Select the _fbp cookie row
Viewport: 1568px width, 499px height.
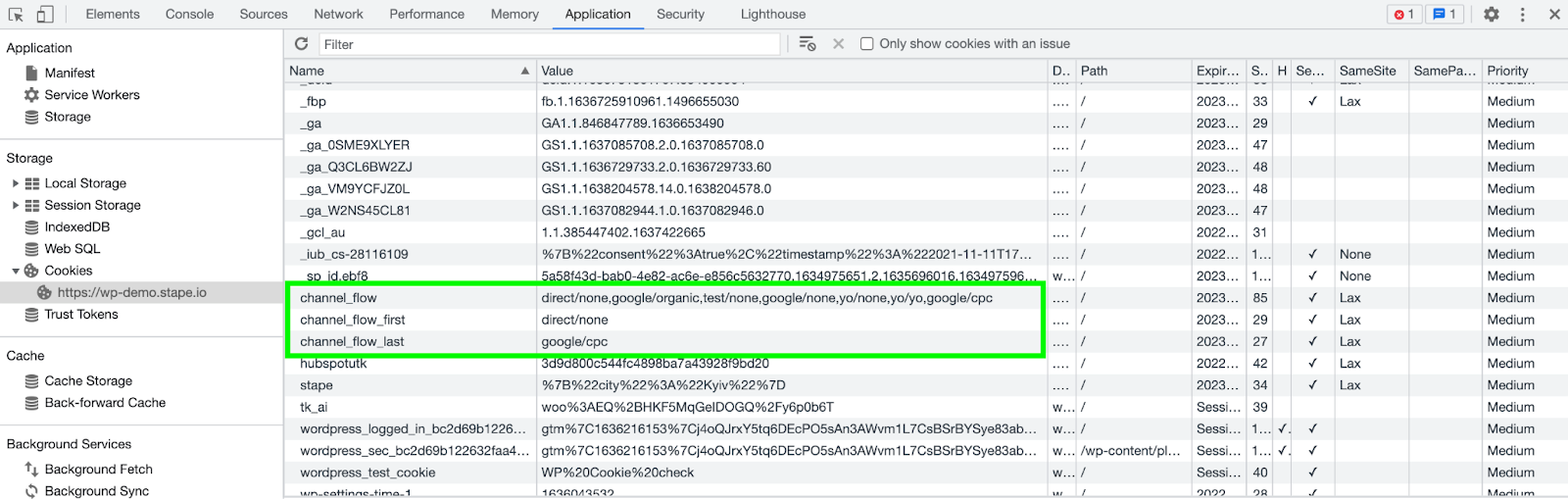click(x=926, y=101)
